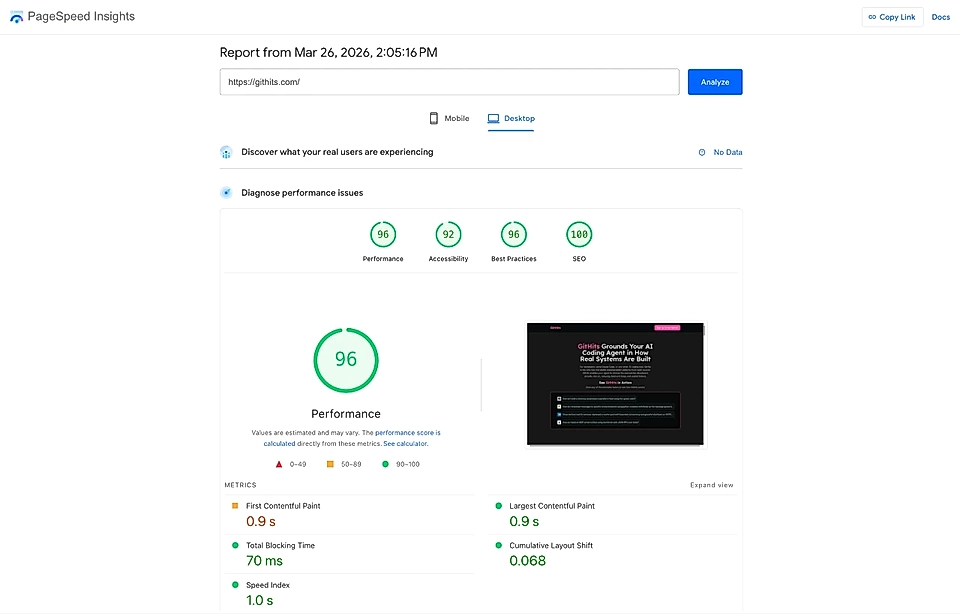Select the Mobile device icon
The height and width of the screenshot is (614, 960).
(432, 118)
